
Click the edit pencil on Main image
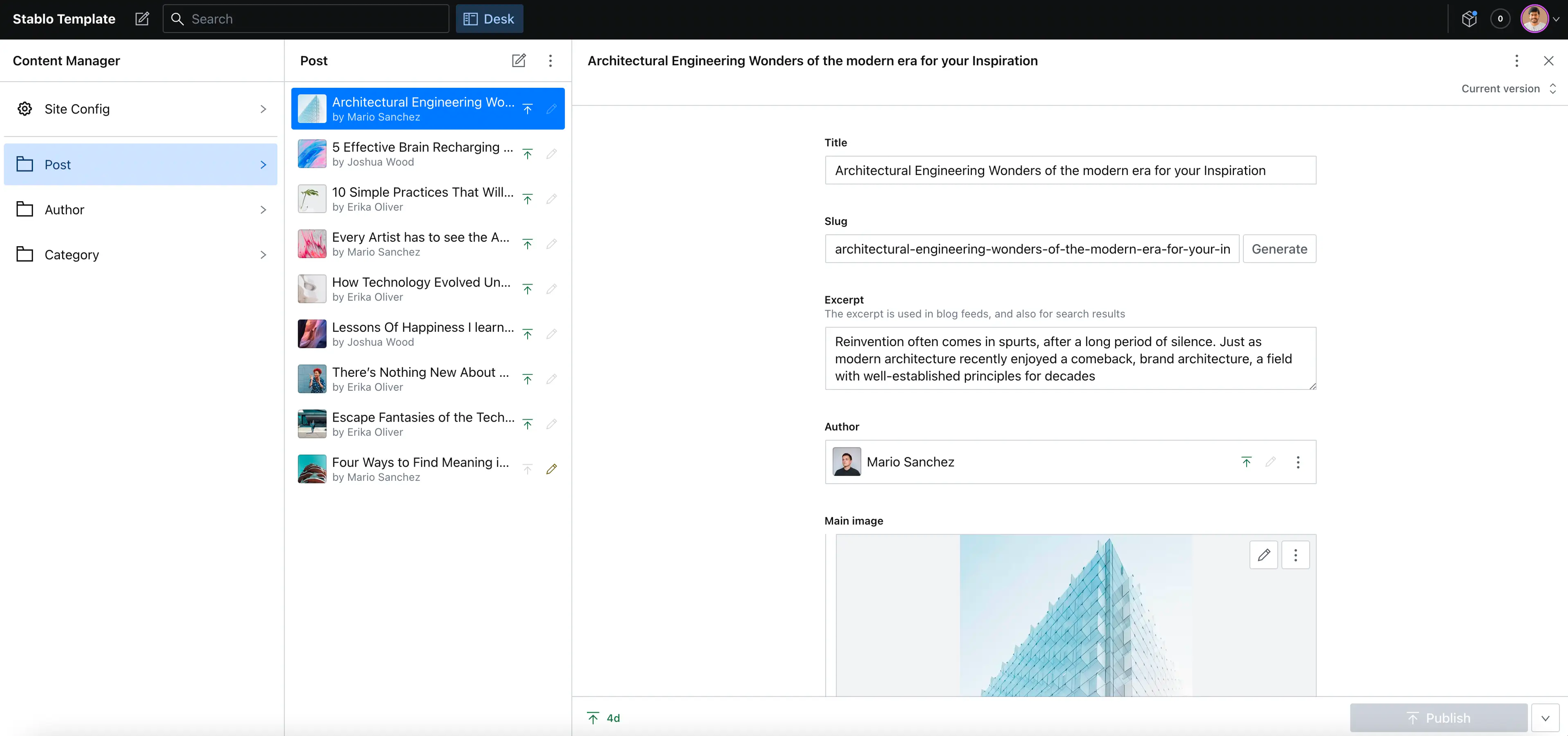[x=1264, y=555]
